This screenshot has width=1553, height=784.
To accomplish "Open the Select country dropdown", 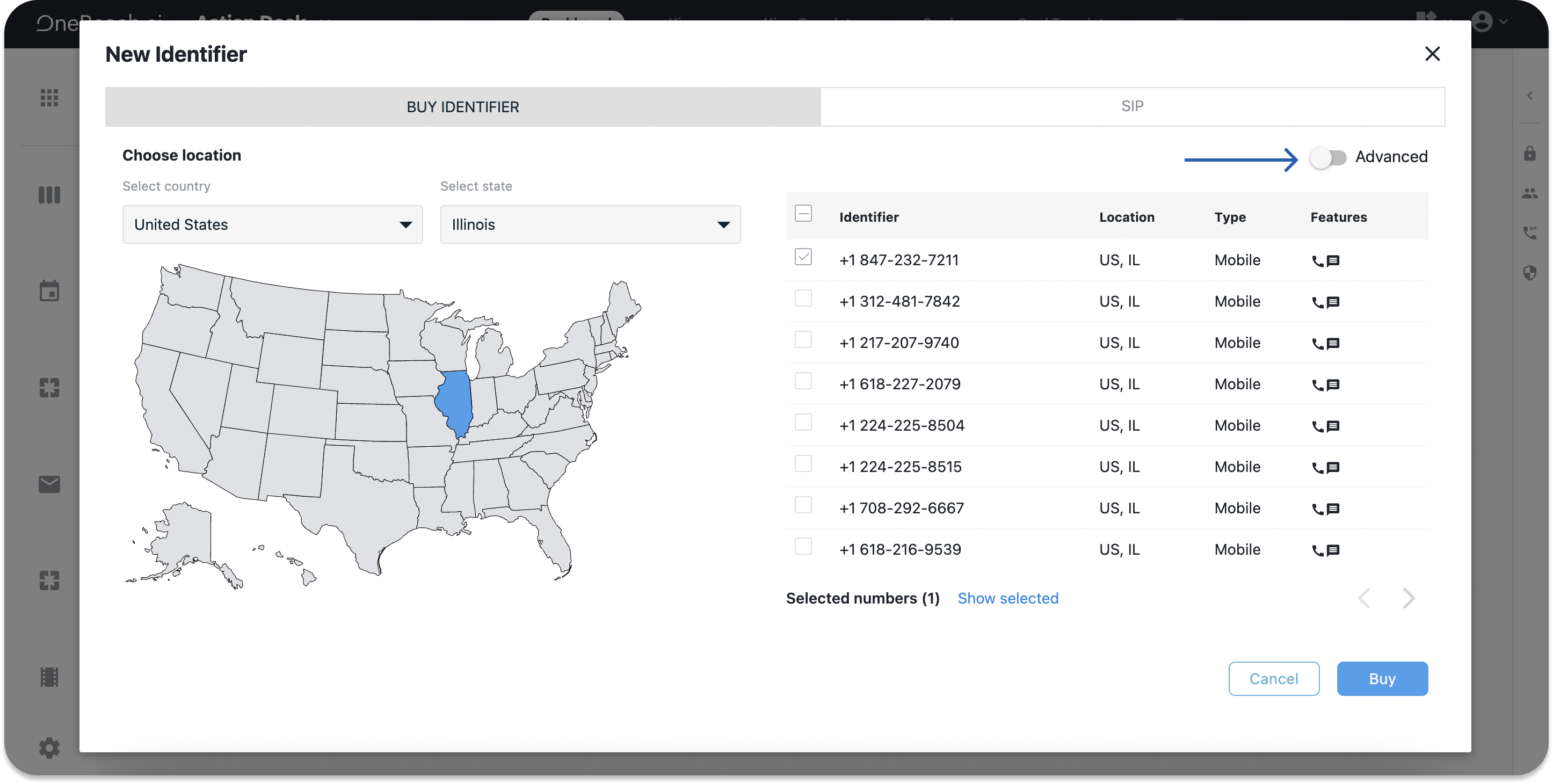I will tap(272, 224).
